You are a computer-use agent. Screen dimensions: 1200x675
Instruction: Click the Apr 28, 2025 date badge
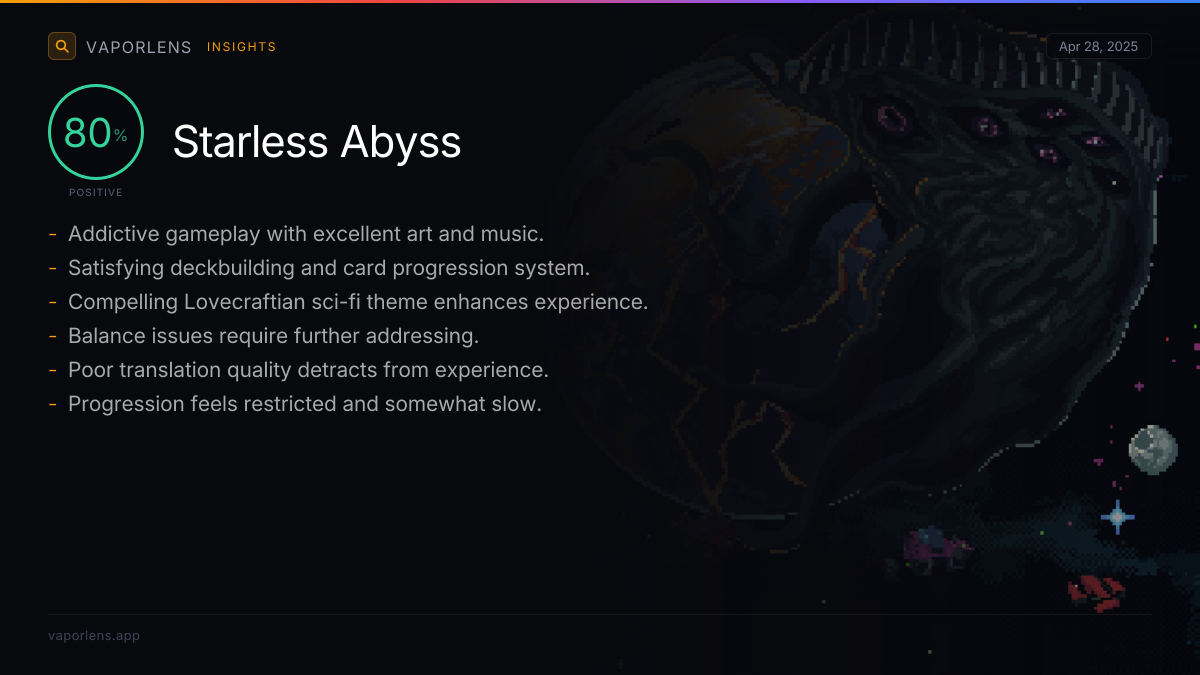pos(1098,47)
